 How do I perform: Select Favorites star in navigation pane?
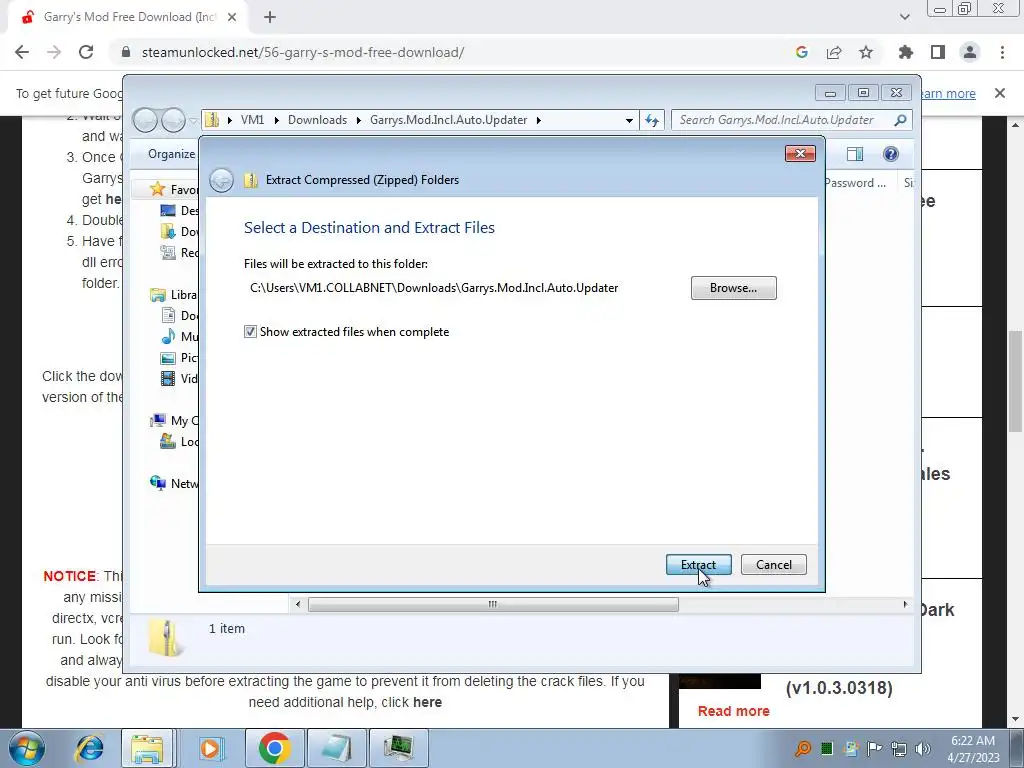pyautogui.click(x=157, y=189)
